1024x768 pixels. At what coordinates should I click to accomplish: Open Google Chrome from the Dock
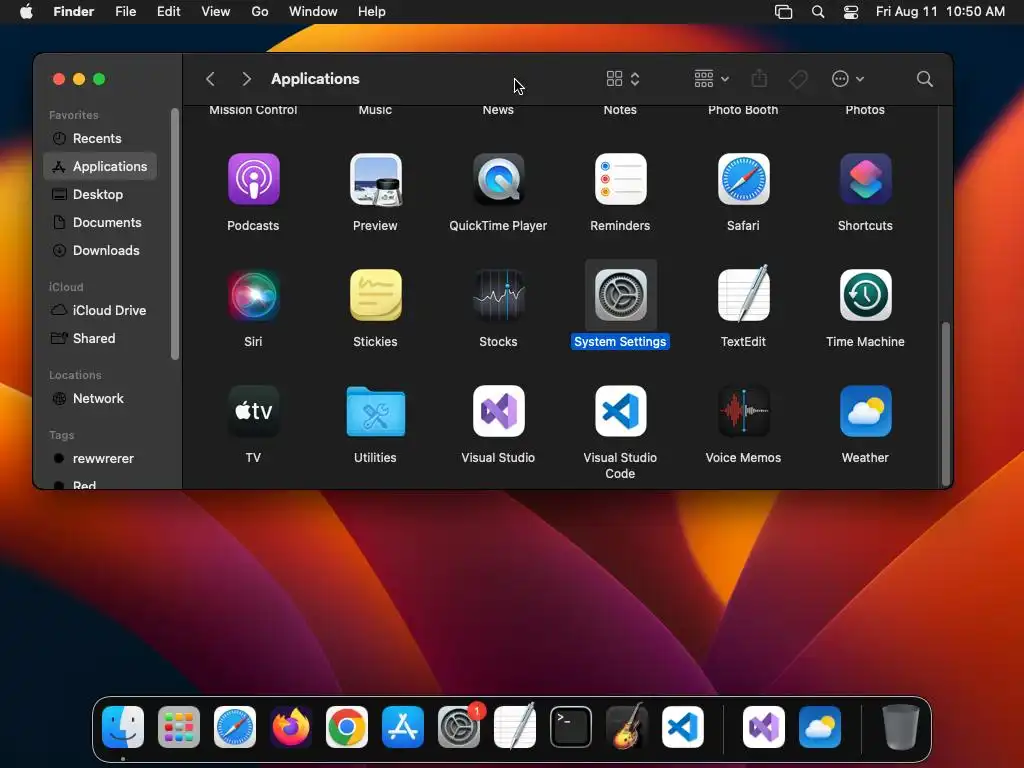coord(347,727)
